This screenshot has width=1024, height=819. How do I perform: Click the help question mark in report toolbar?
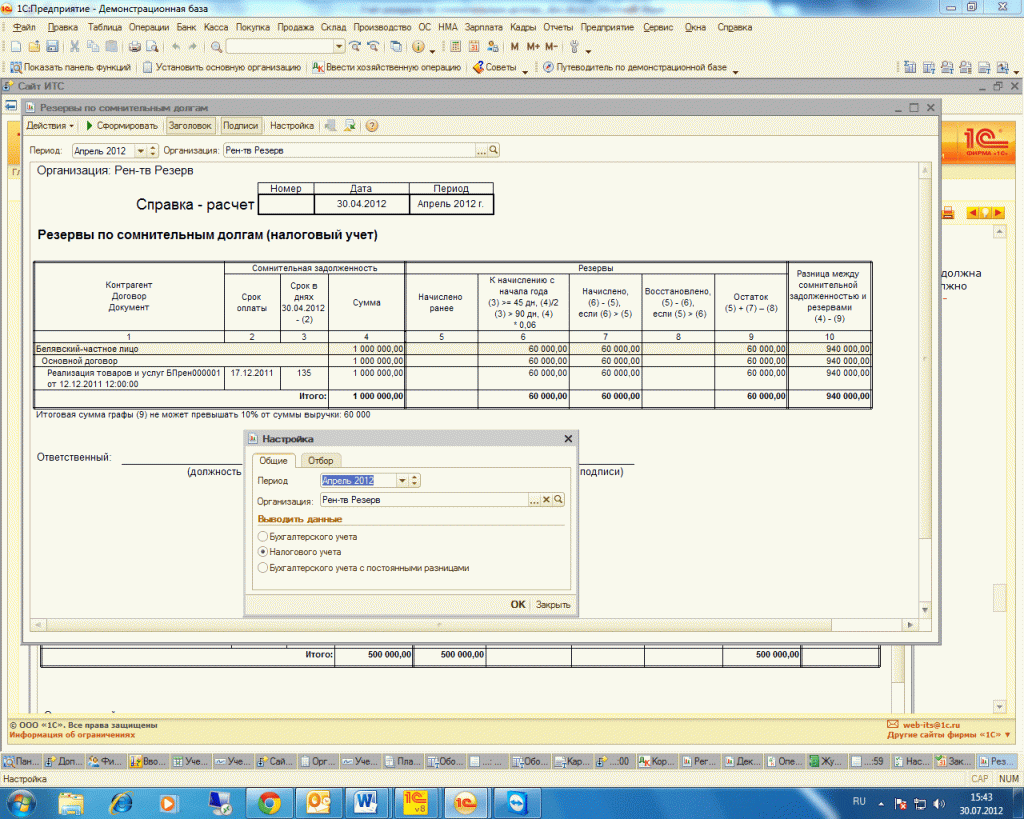372,126
